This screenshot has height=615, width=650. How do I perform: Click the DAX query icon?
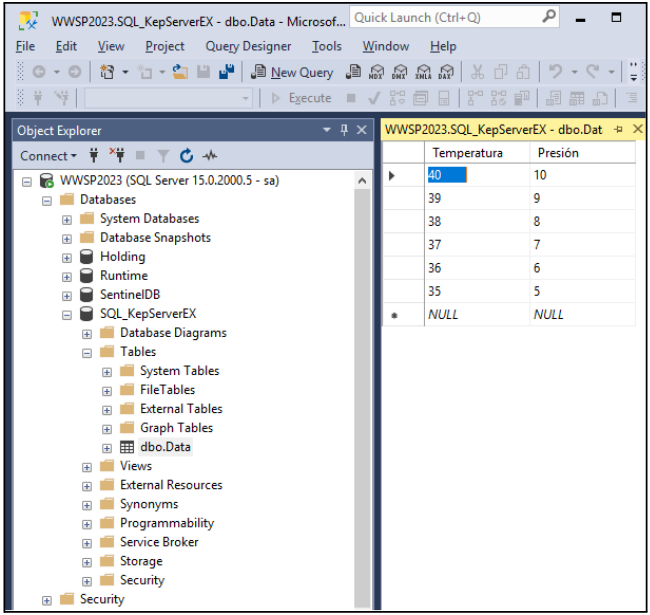446,72
